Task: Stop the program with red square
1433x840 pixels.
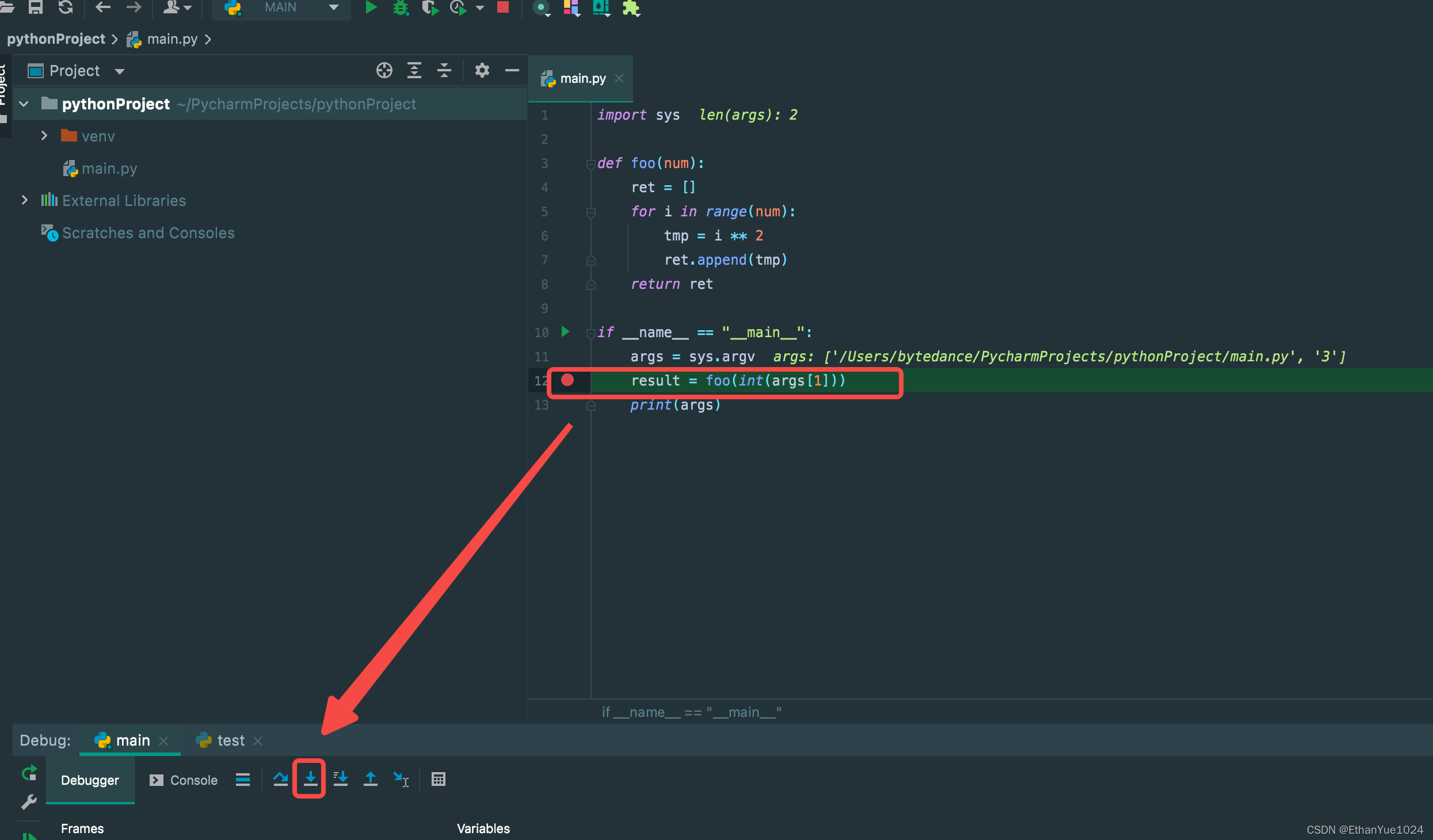Action: 503,7
